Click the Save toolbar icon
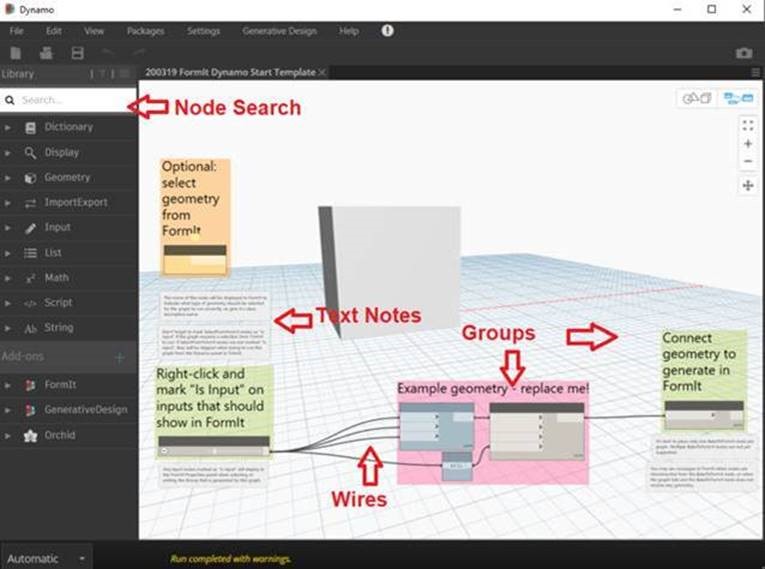Image resolution: width=765 pixels, height=569 pixels. [x=78, y=53]
